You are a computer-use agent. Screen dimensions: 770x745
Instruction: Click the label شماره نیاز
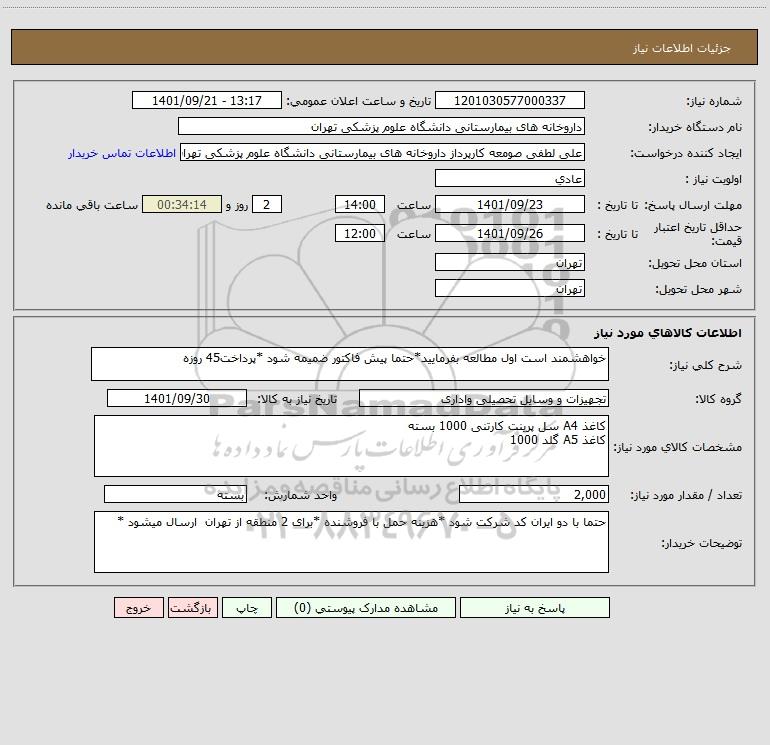(714, 102)
